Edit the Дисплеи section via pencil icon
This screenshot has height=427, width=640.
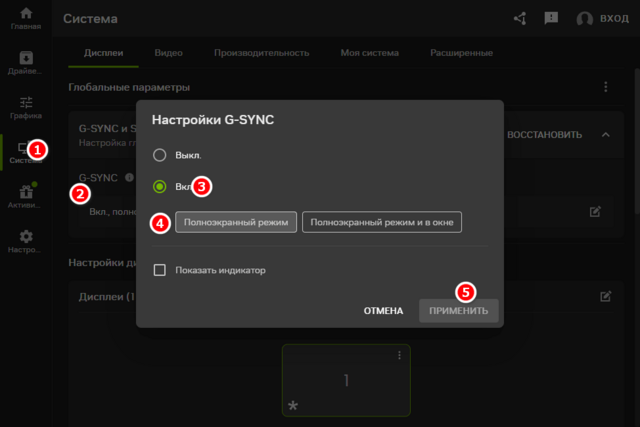pyautogui.click(x=606, y=296)
